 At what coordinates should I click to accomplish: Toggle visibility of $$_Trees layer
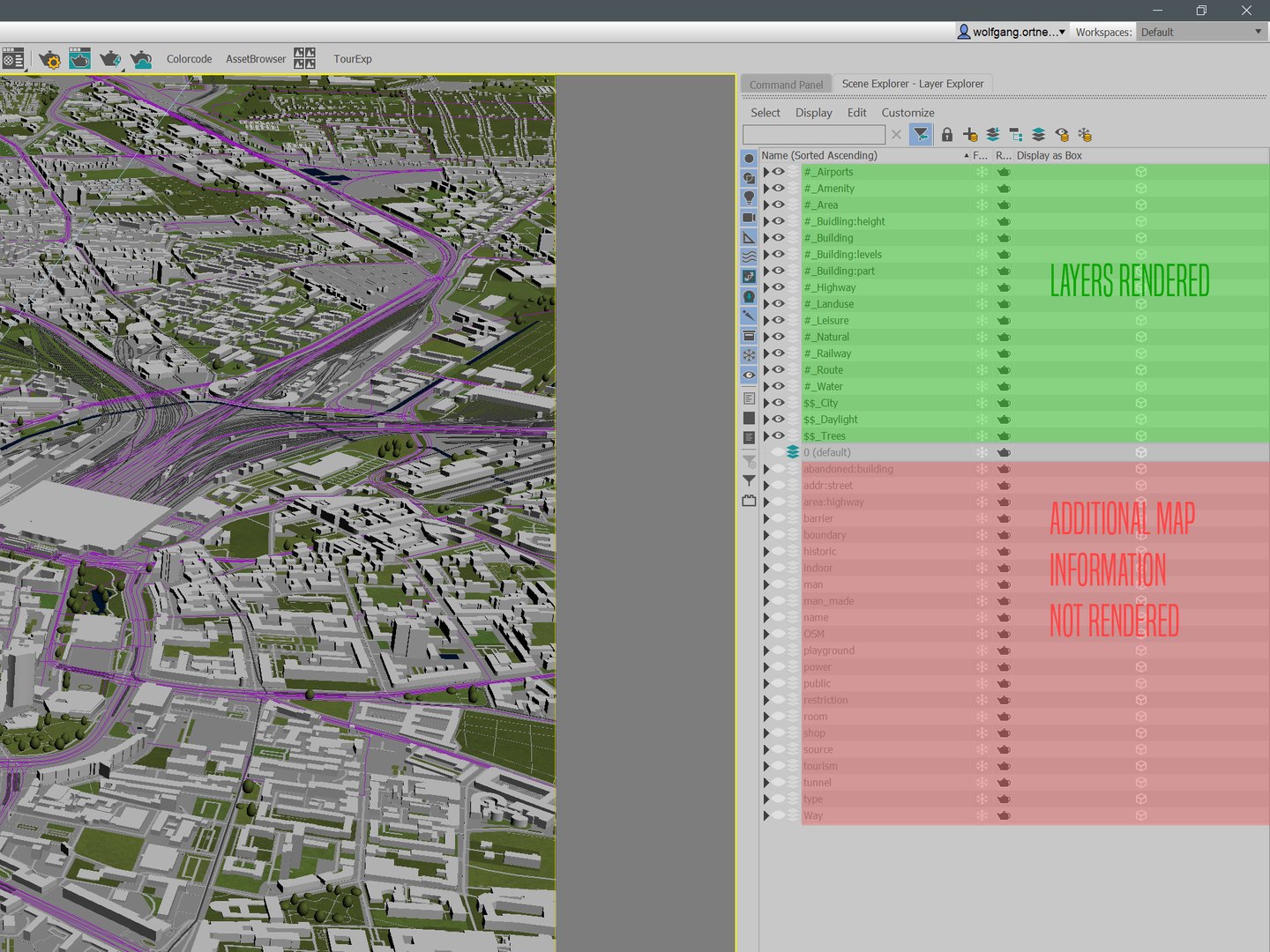tap(779, 435)
